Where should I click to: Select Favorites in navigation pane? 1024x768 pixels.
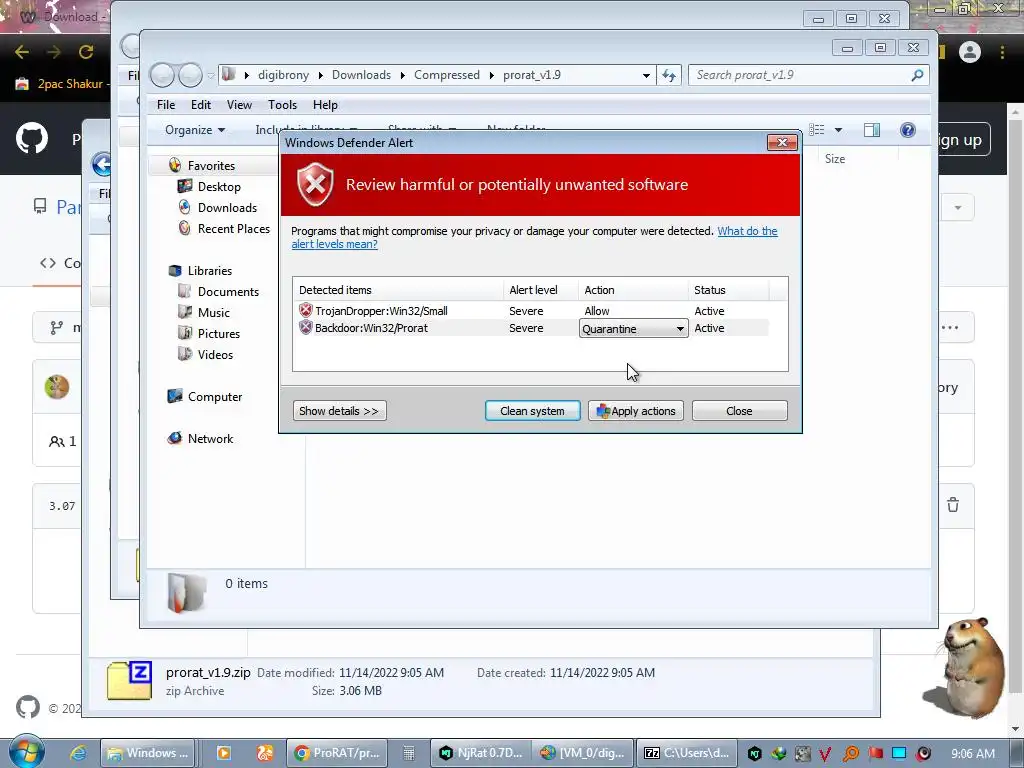[211, 166]
